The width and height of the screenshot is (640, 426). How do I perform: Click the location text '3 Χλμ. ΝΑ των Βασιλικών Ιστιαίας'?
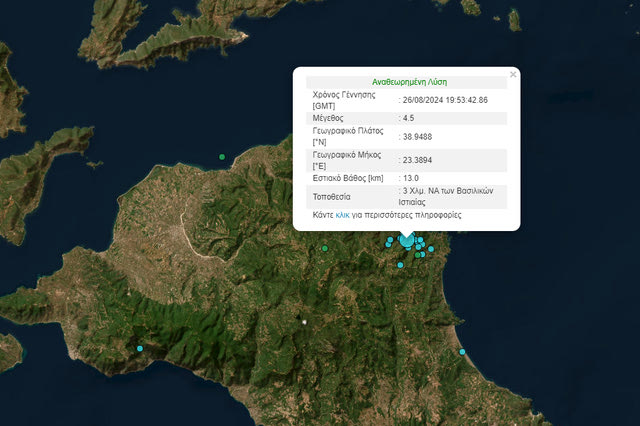click(446, 196)
